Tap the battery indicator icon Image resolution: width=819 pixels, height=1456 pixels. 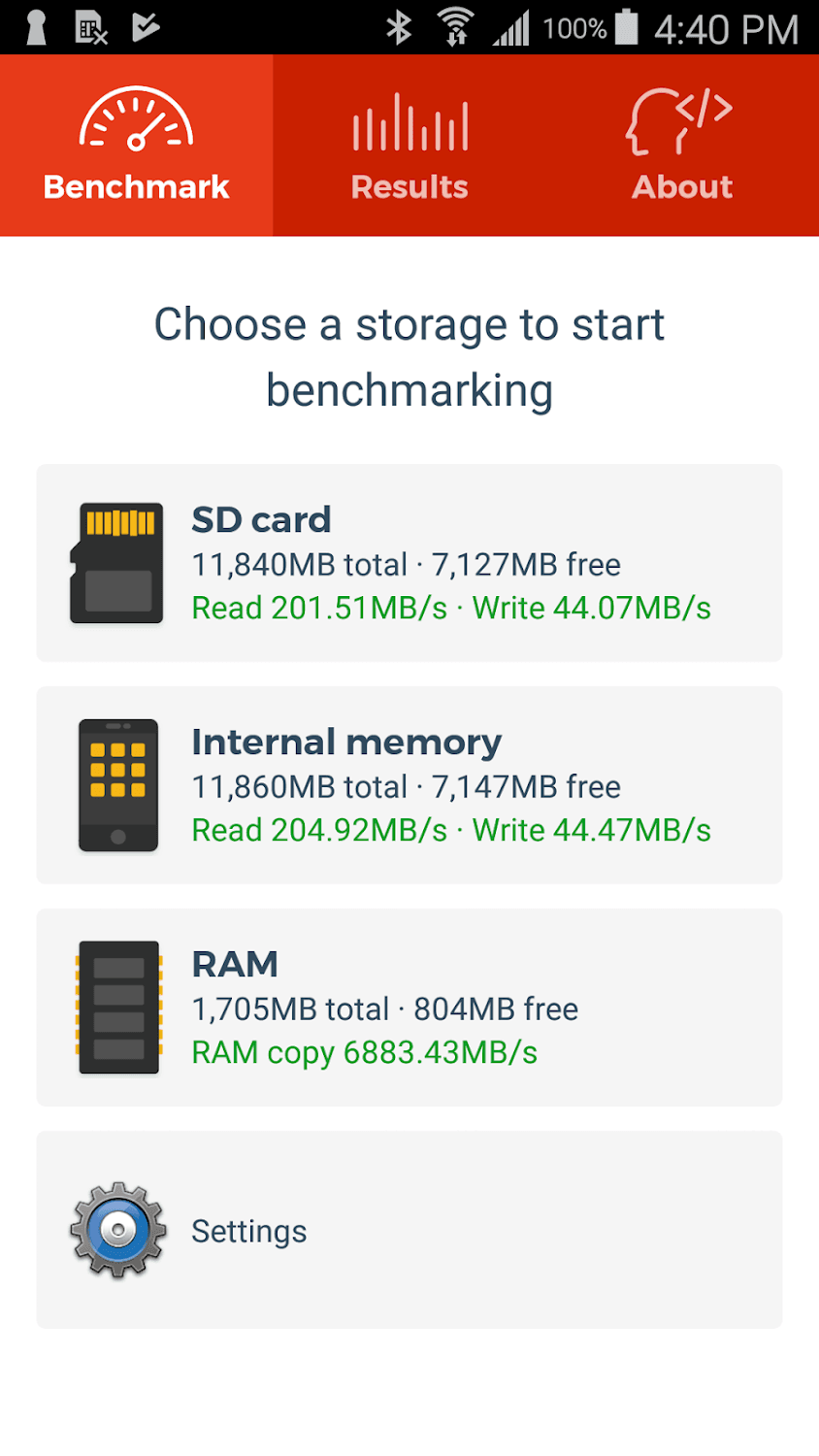click(627, 27)
